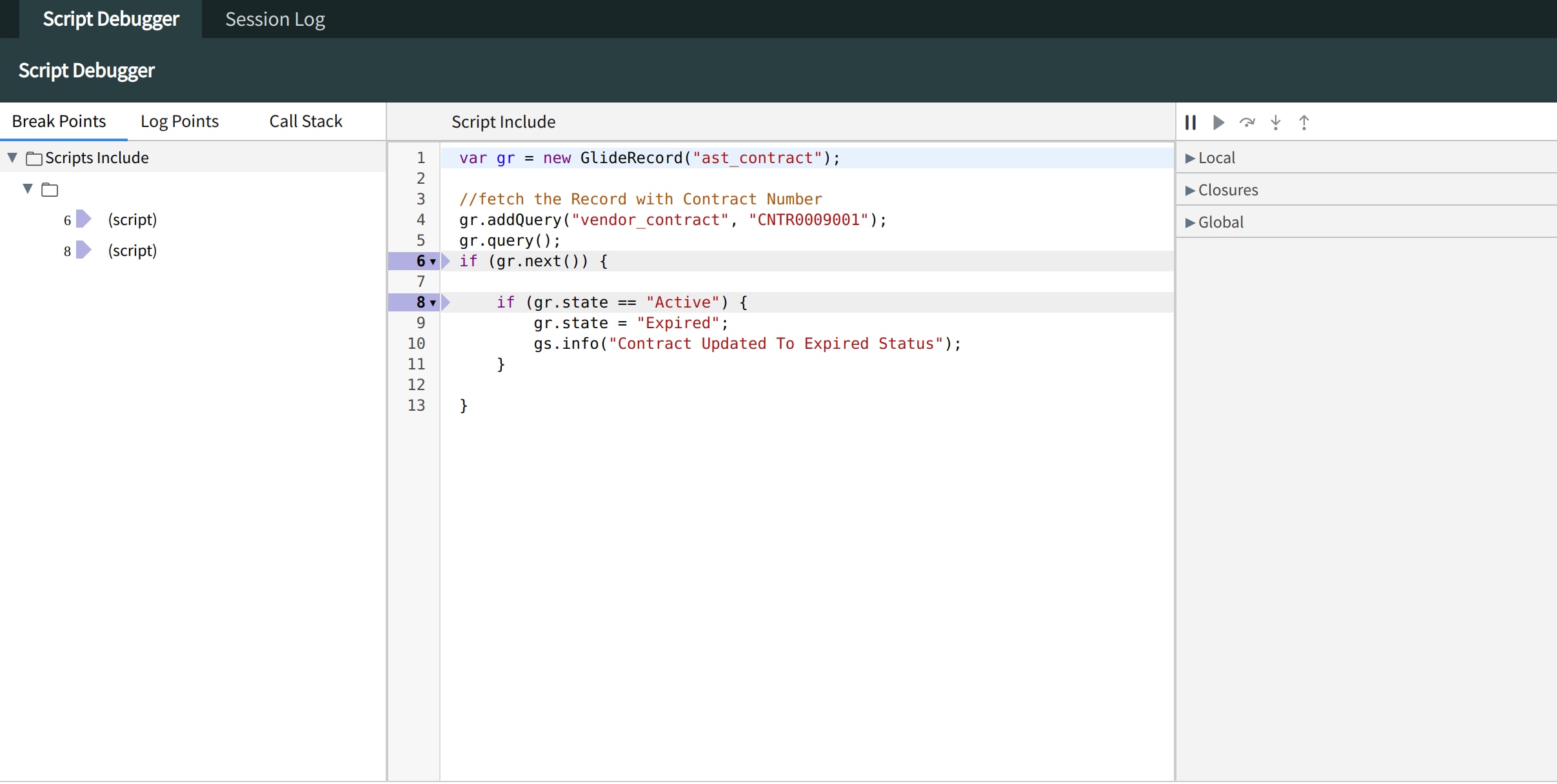Select the (script) entry for line 8
The image size is (1557, 784).
click(132, 250)
